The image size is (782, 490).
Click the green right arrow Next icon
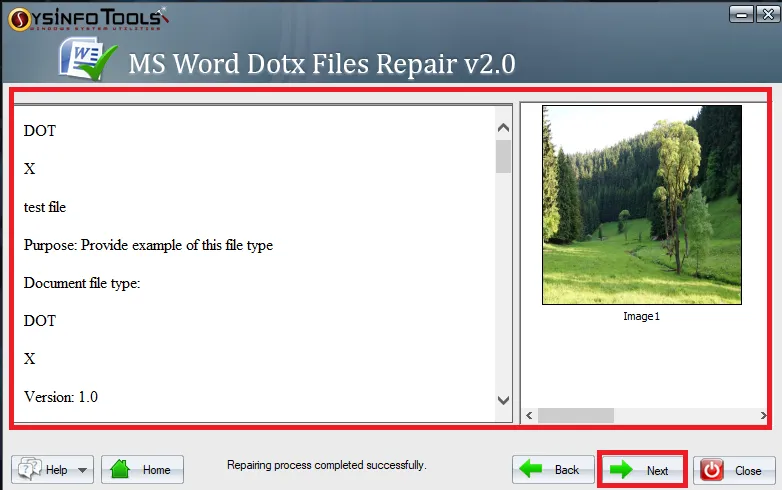(x=621, y=469)
